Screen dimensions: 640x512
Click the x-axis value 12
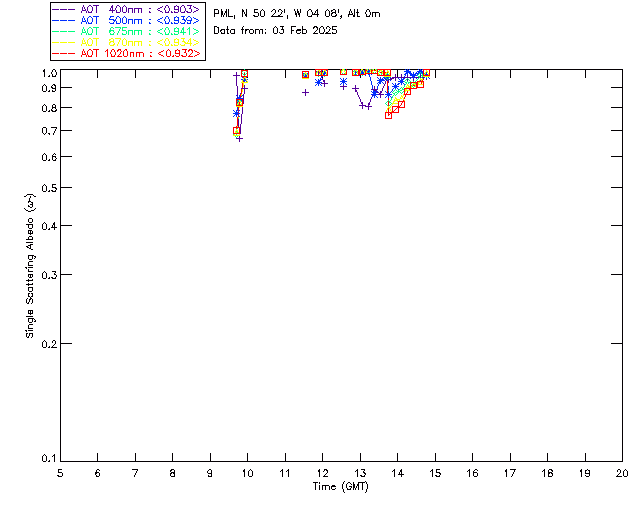[x=322, y=473]
